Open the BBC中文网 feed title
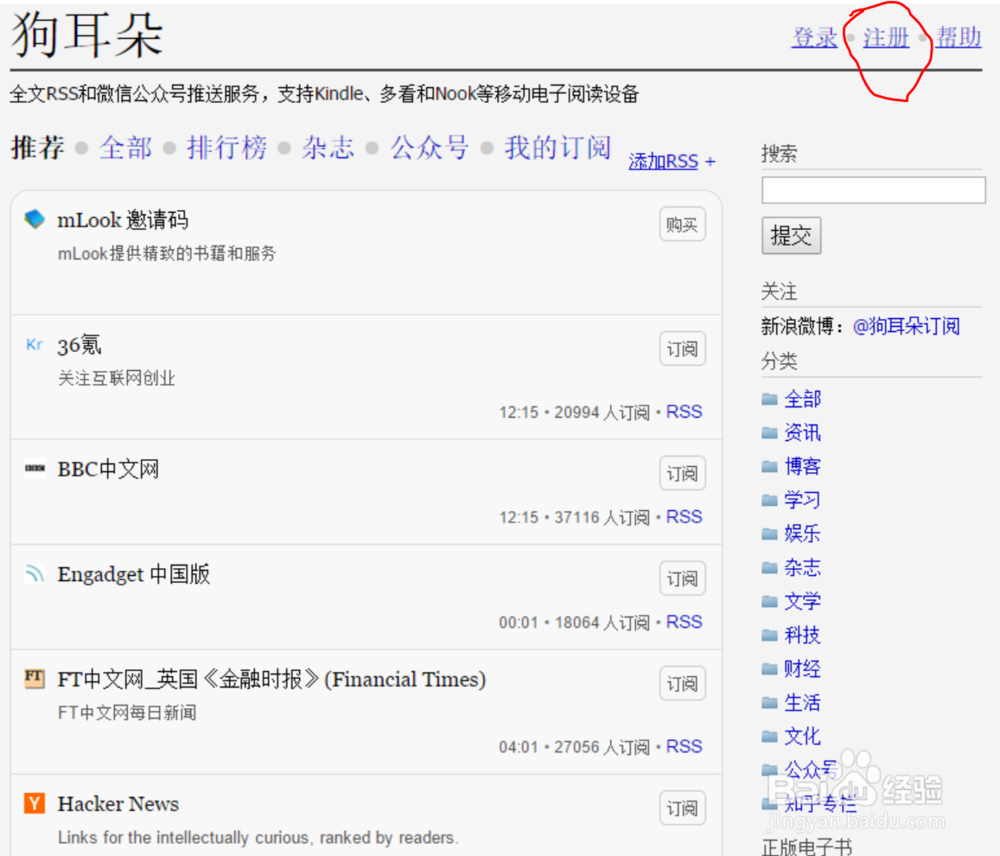1000x856 pixels. 108,469
